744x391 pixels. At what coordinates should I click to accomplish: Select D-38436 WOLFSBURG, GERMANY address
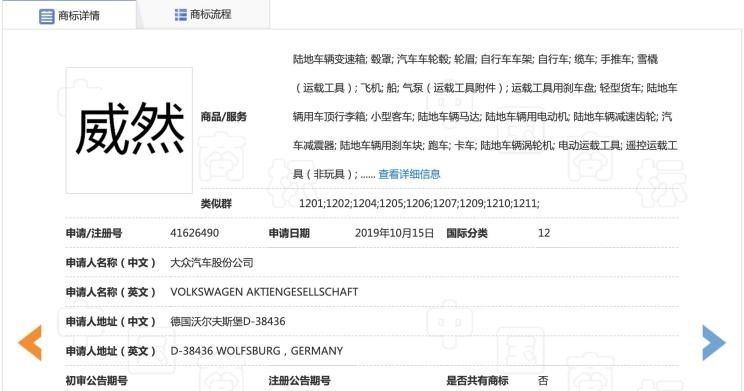pyautogui.click(x=257, y=351)
